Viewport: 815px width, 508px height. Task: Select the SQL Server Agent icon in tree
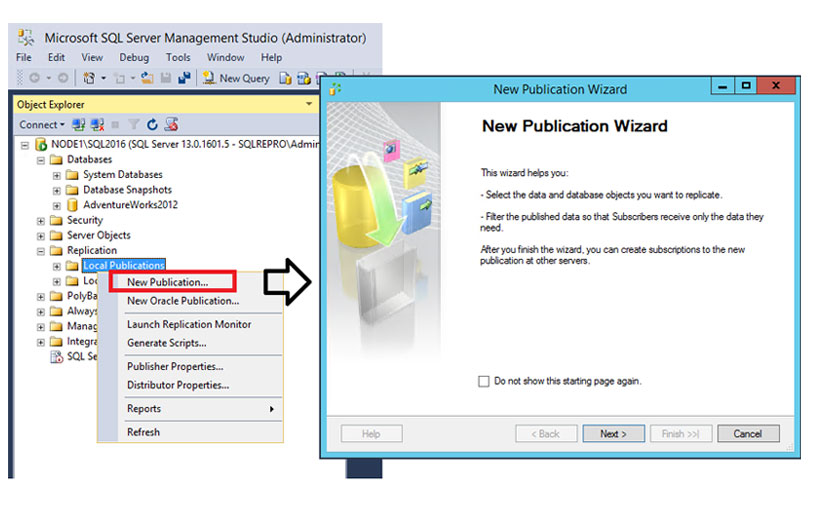point(56,357)
